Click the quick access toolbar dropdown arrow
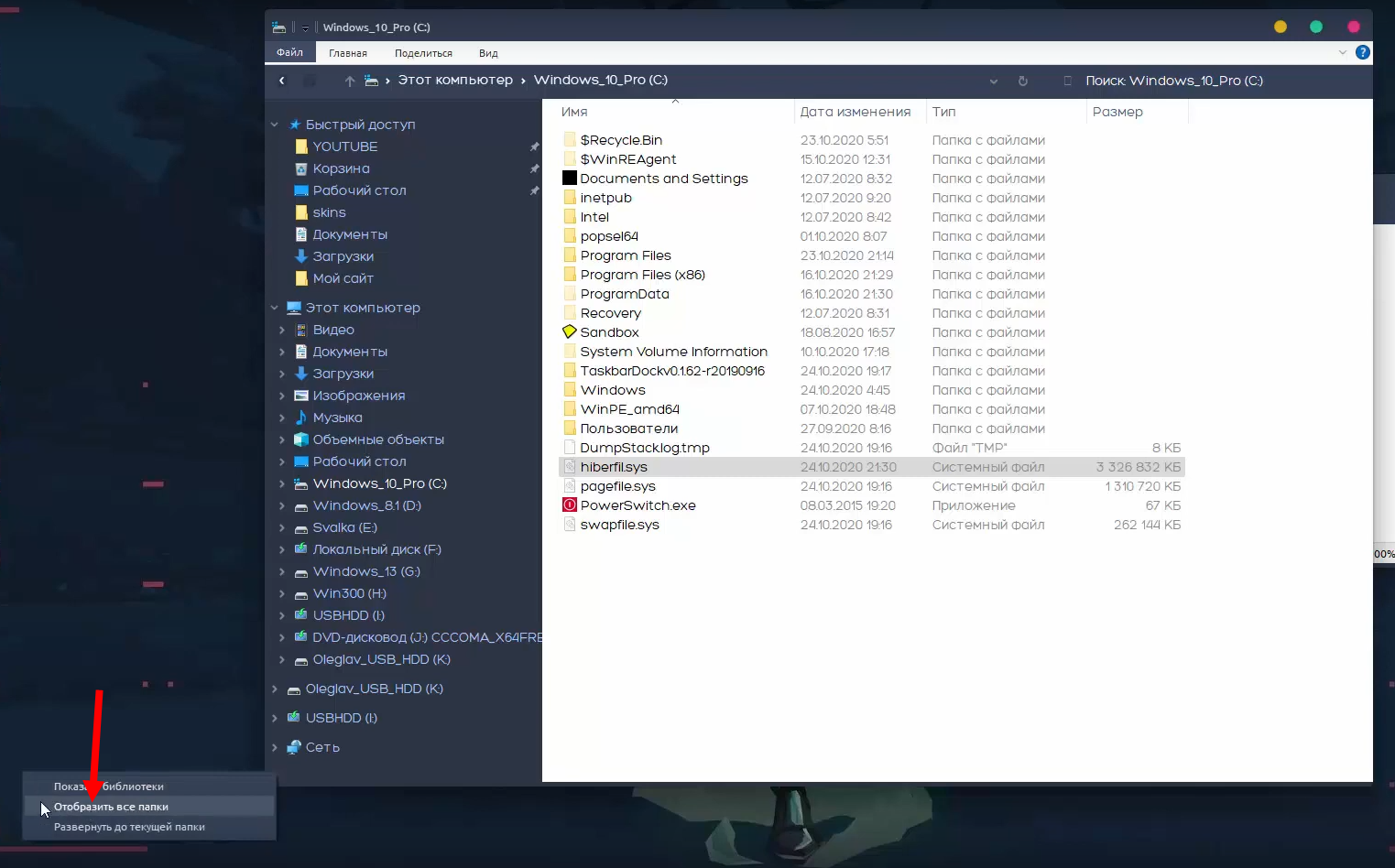The width and height of the screenshot is (1395, 868). [x=305, y=27]
